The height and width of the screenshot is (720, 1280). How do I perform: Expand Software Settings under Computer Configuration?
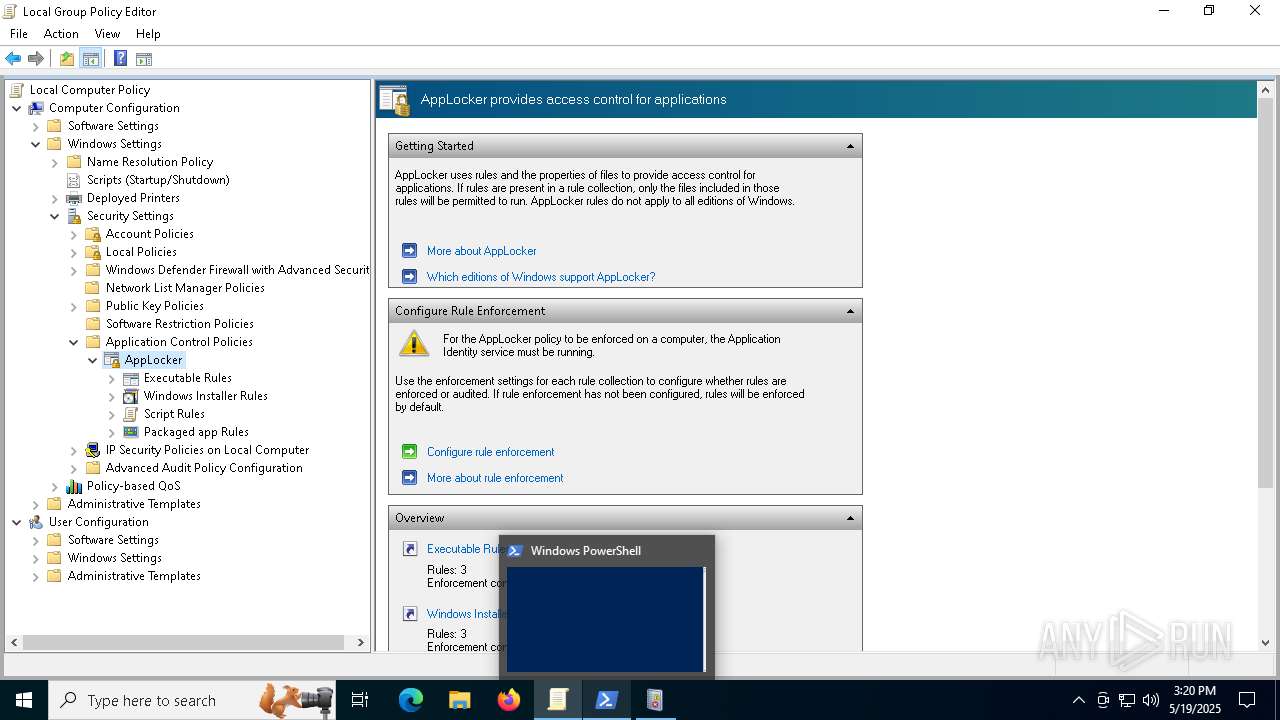(x=36, y=126)
